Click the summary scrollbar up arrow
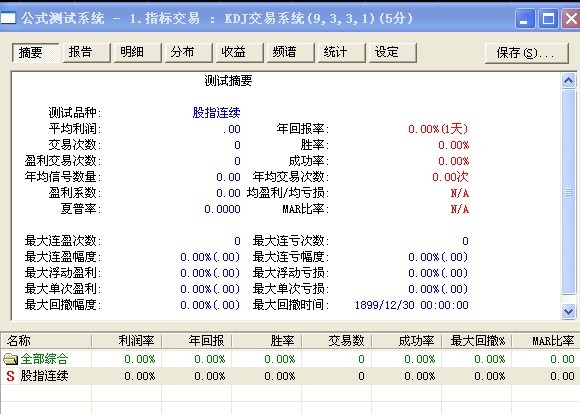Viewport: 580px width, 414px height. (x=569, y=80)
